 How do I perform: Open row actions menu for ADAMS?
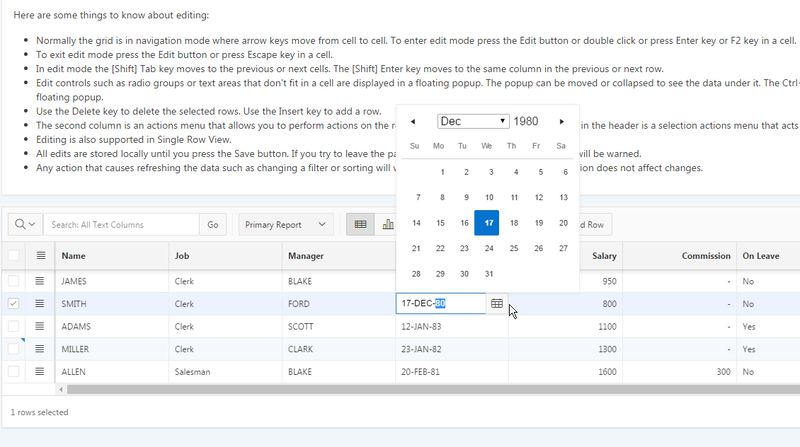[x=41, y=326]
